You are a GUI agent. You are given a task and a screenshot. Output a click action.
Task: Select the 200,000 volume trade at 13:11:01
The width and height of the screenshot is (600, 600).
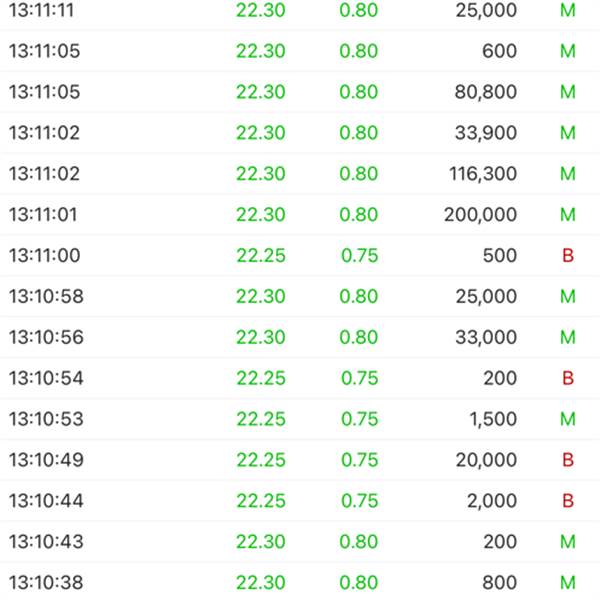click(x=300, y=215)
